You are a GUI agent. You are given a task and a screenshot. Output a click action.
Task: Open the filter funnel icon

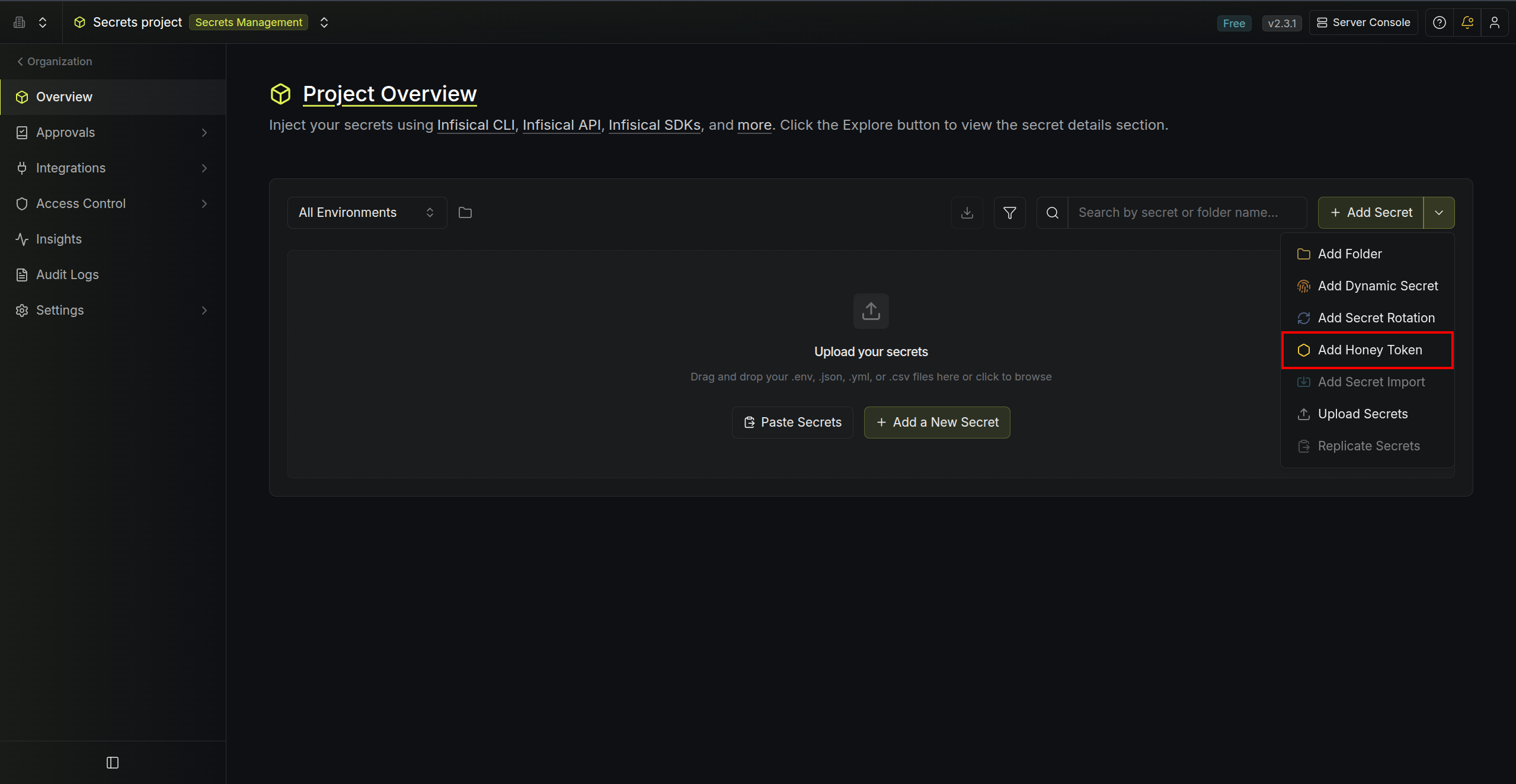tap(1010, 213)
